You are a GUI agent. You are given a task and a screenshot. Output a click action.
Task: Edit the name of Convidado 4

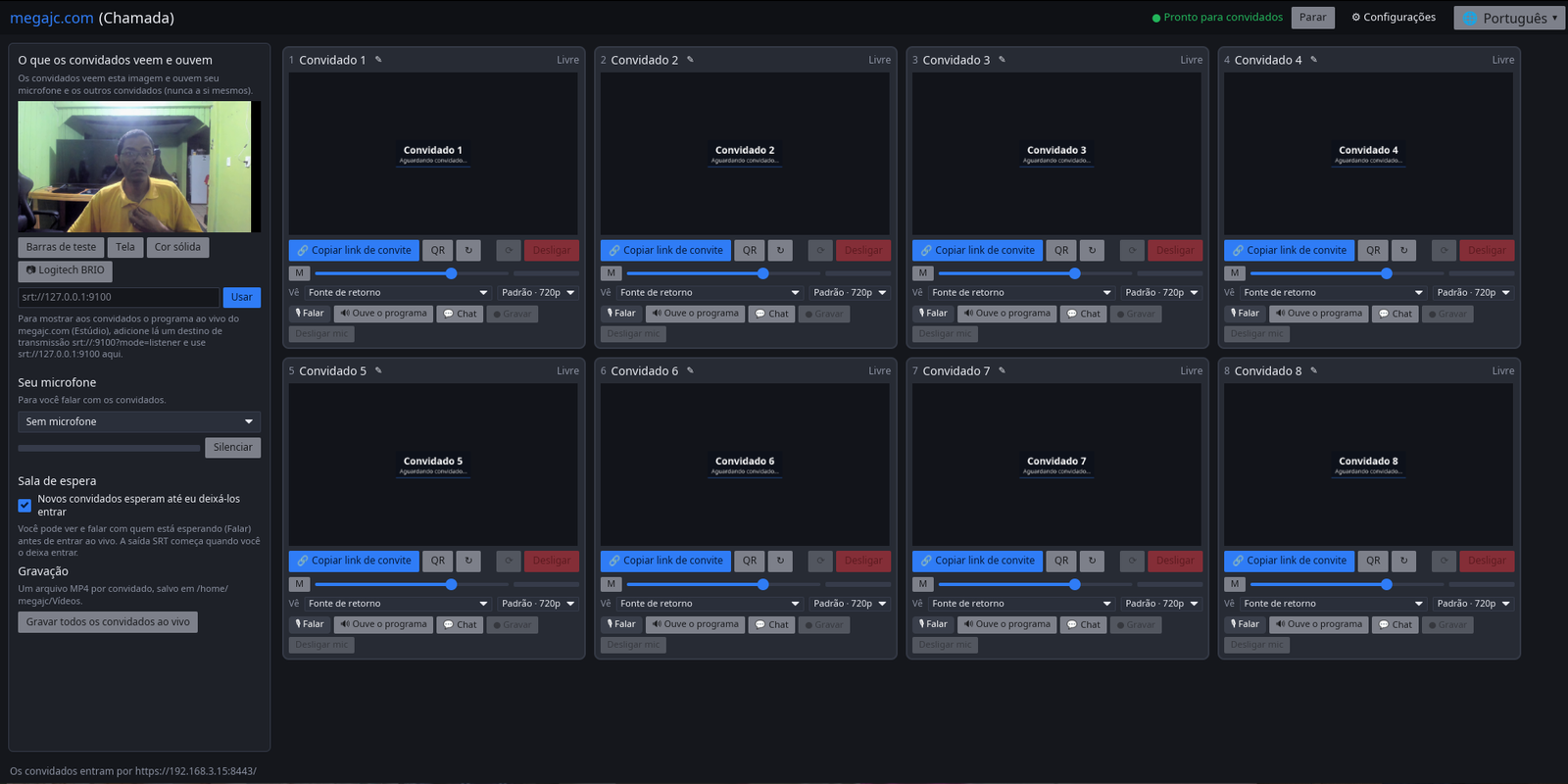[x=1313, y=60]
